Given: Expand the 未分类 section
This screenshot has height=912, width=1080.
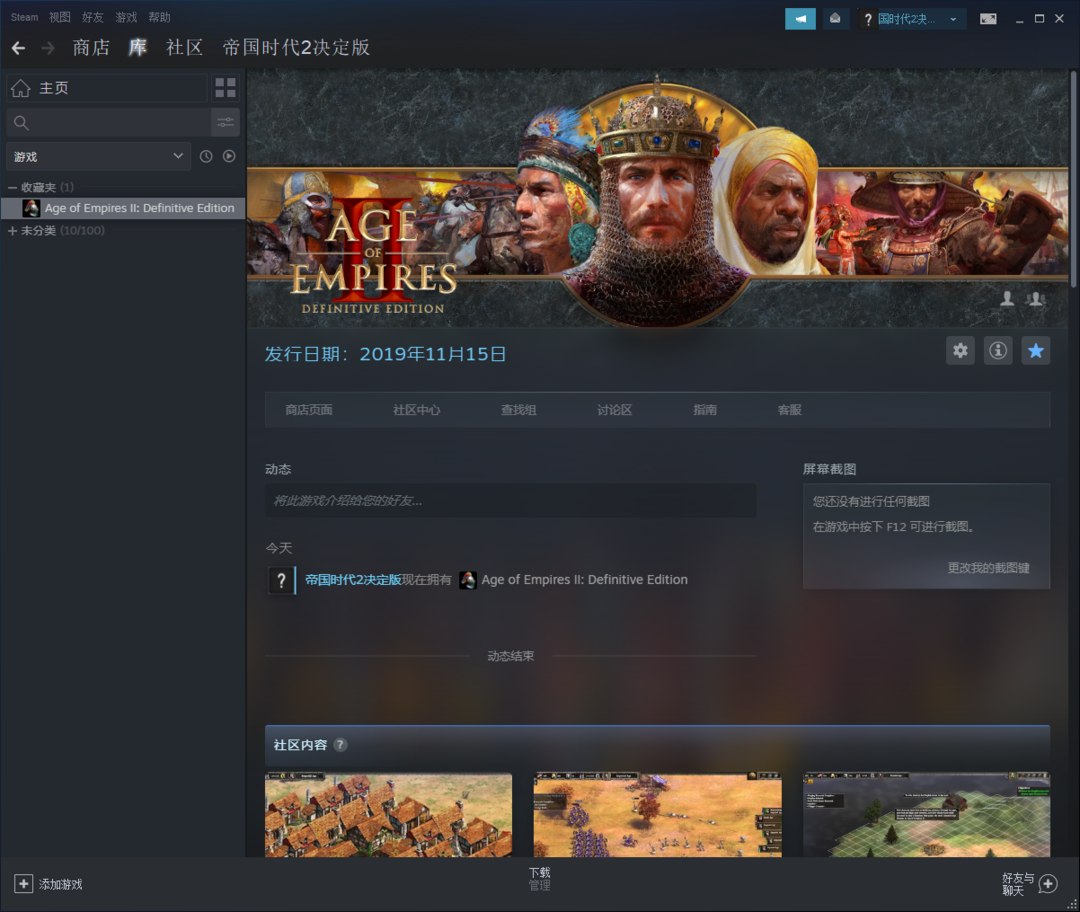Looking at the screenshot, I should pyautogui.click(x=12, y=231).
